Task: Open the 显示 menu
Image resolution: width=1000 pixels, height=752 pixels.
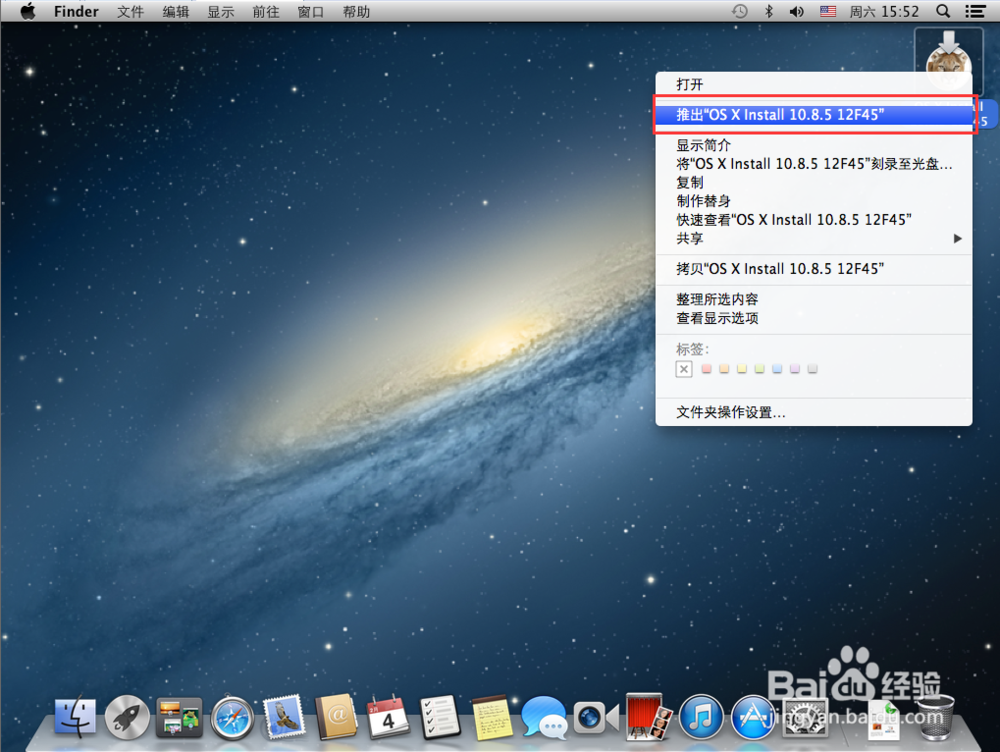Action: [x=221, y=11]
